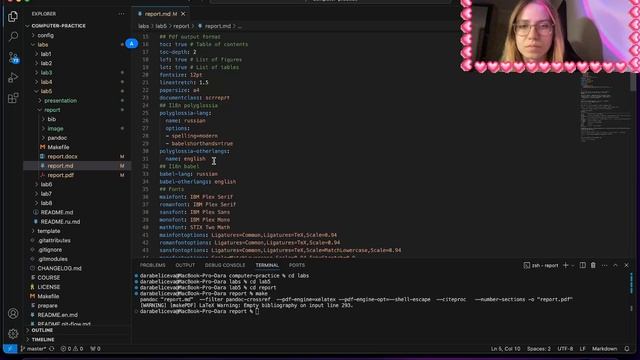Switch to the PORTS panel tab

click(297, 265)
